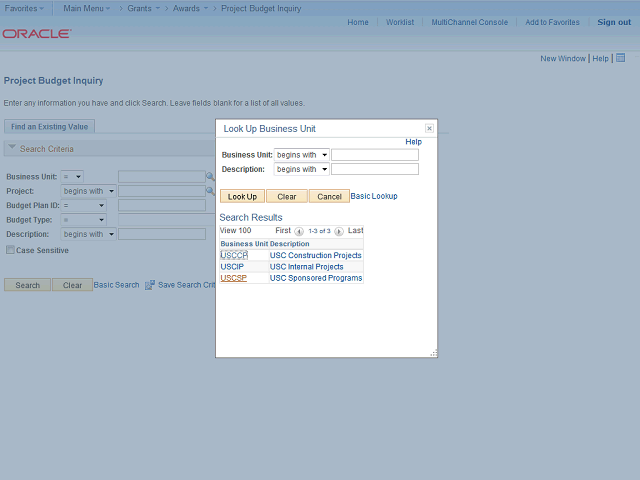Click USC Sponsored Programs description

click(316, 278)
